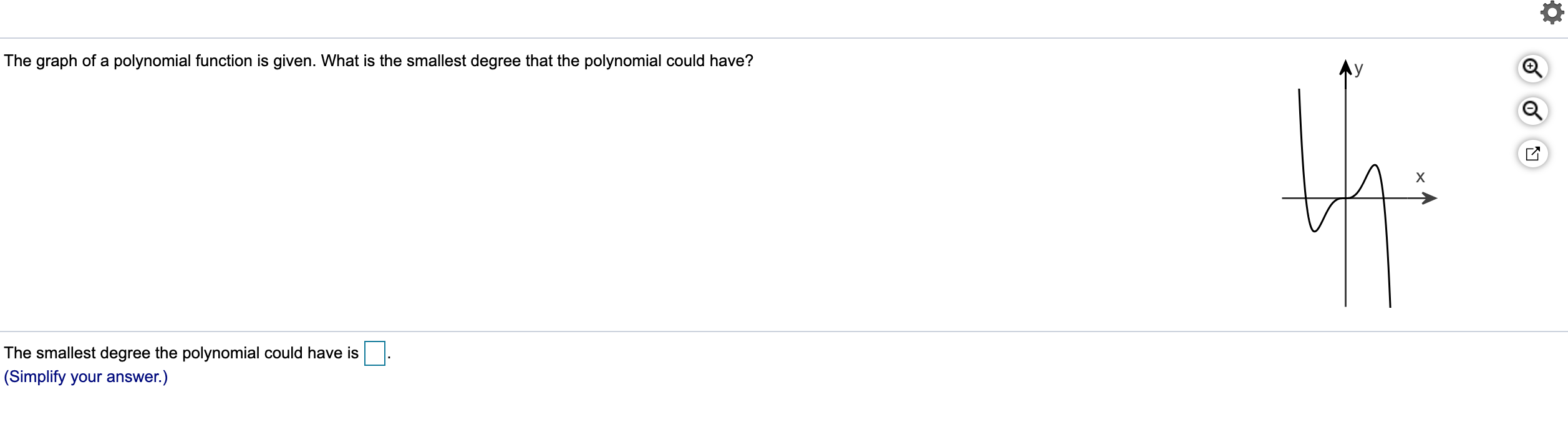Select the smallest degree statement line
This screenshot has height=447, width=1568.
pyautogui.click(x=181, y=352)
